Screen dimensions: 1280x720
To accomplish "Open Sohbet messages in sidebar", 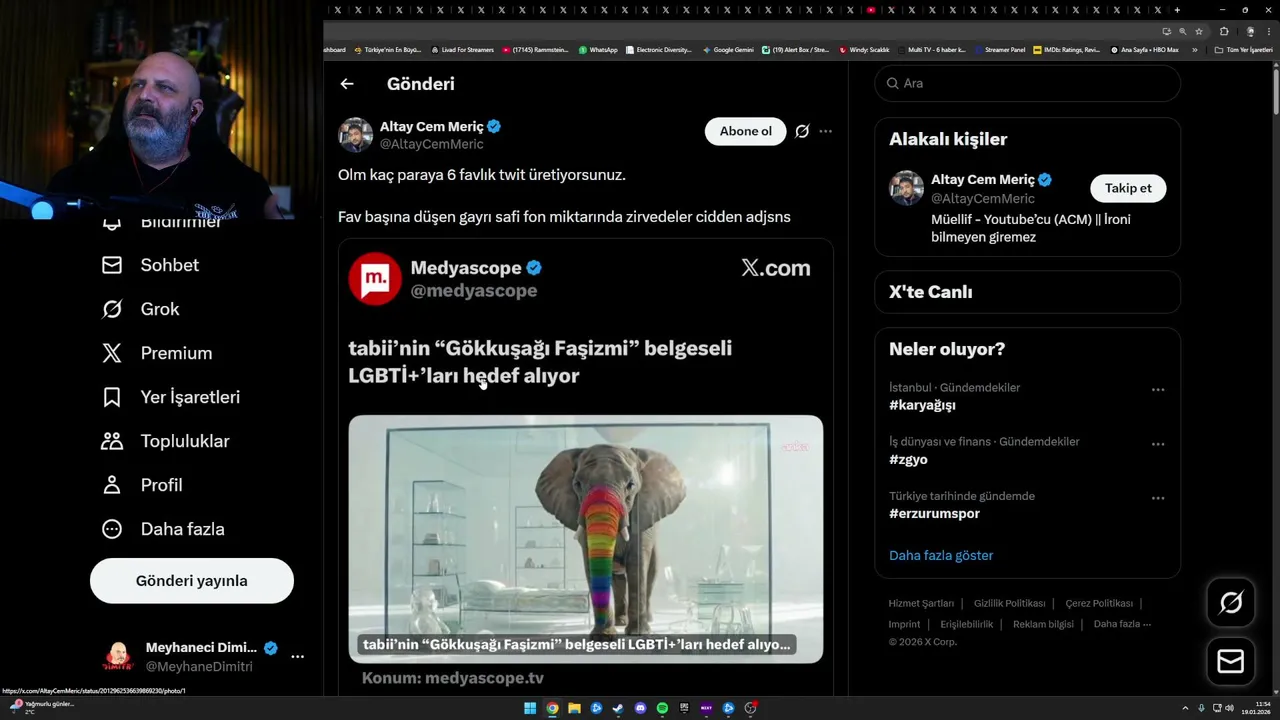I will pos(150,265).
